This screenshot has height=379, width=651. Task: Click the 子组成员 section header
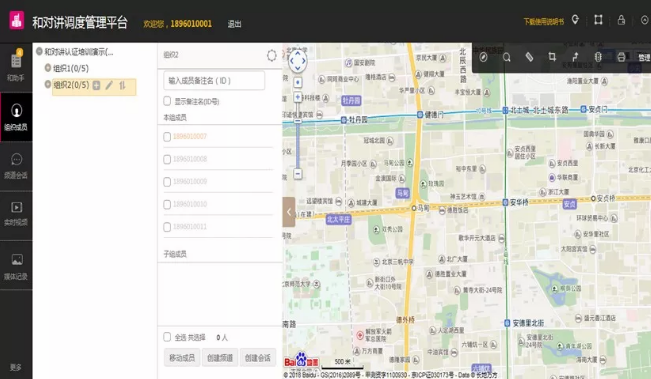175,254
